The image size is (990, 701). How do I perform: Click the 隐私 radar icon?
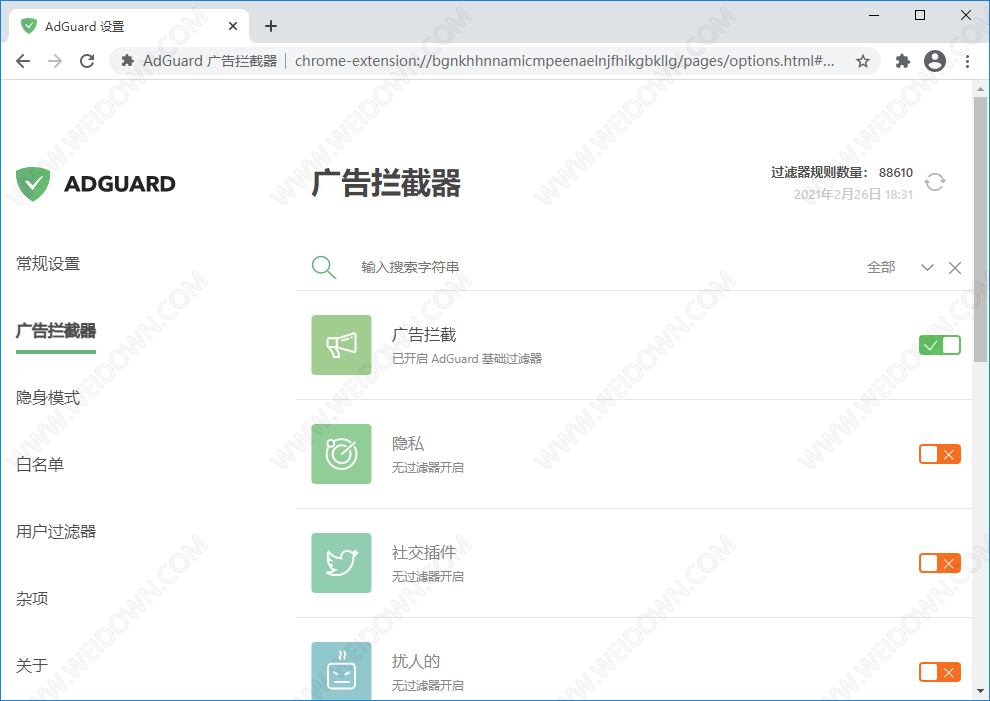click(342, 454)
